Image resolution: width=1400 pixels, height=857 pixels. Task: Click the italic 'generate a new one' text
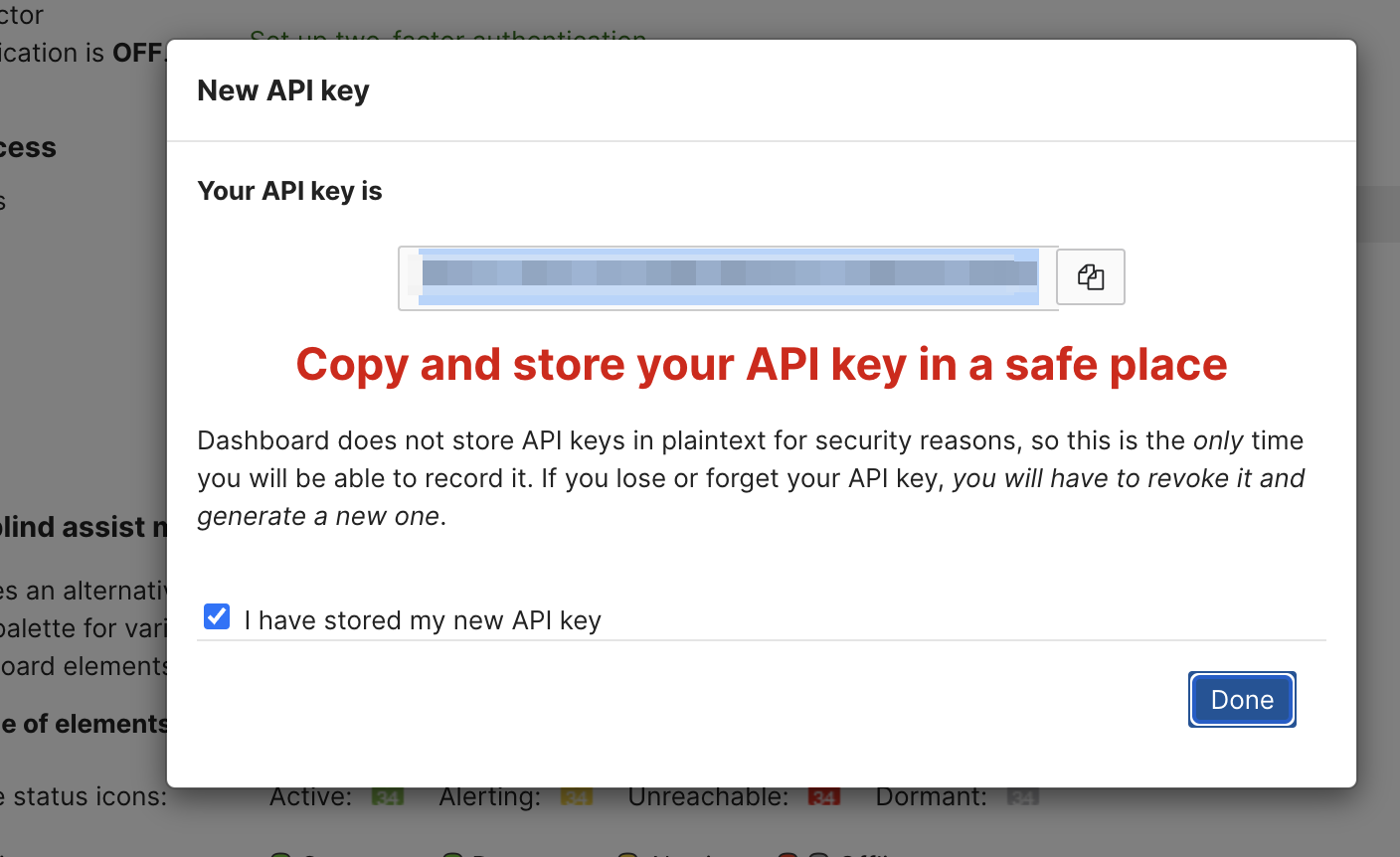pos(318,516)
